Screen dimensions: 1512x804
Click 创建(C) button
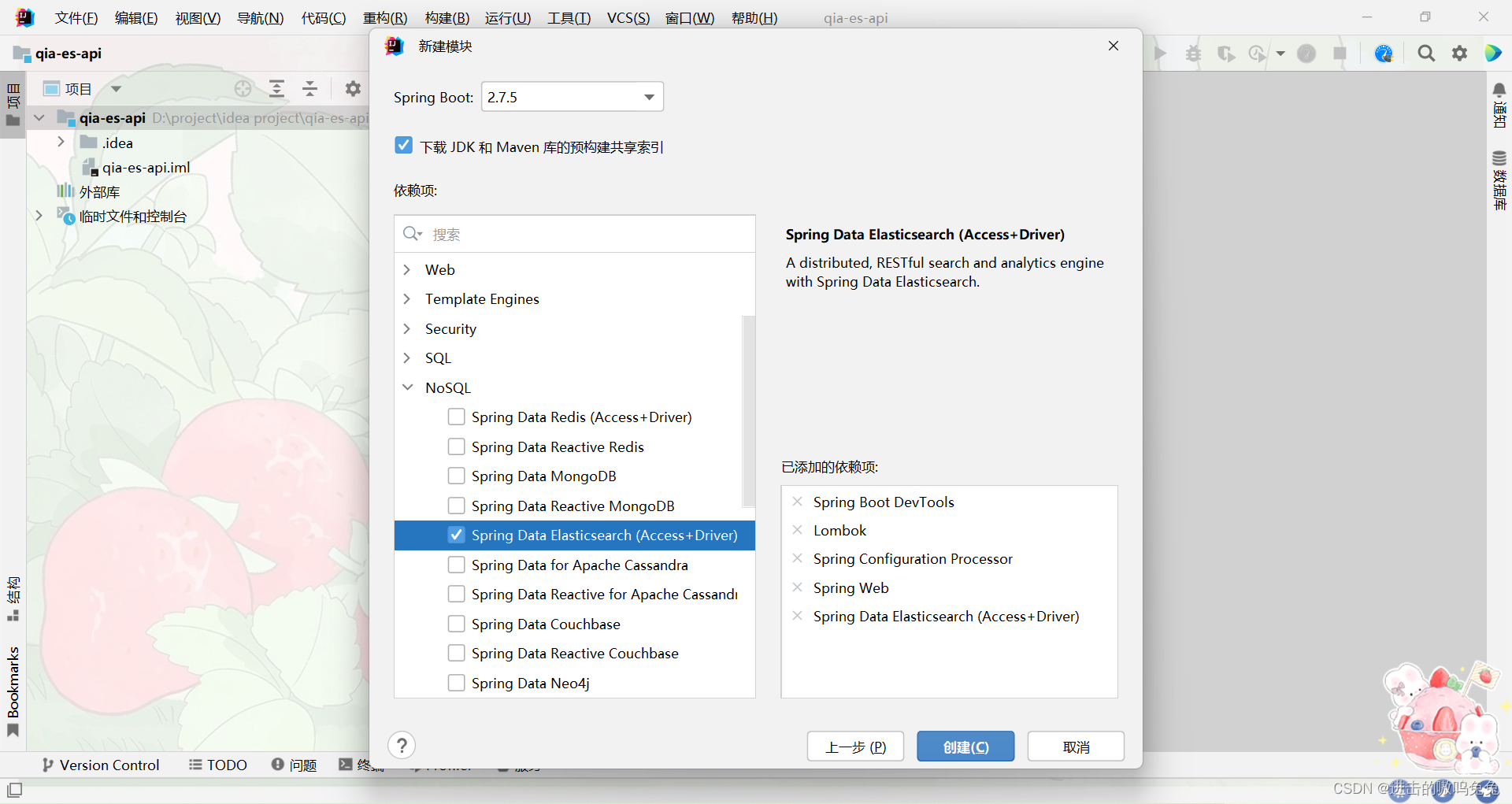(x=965, y=747)
